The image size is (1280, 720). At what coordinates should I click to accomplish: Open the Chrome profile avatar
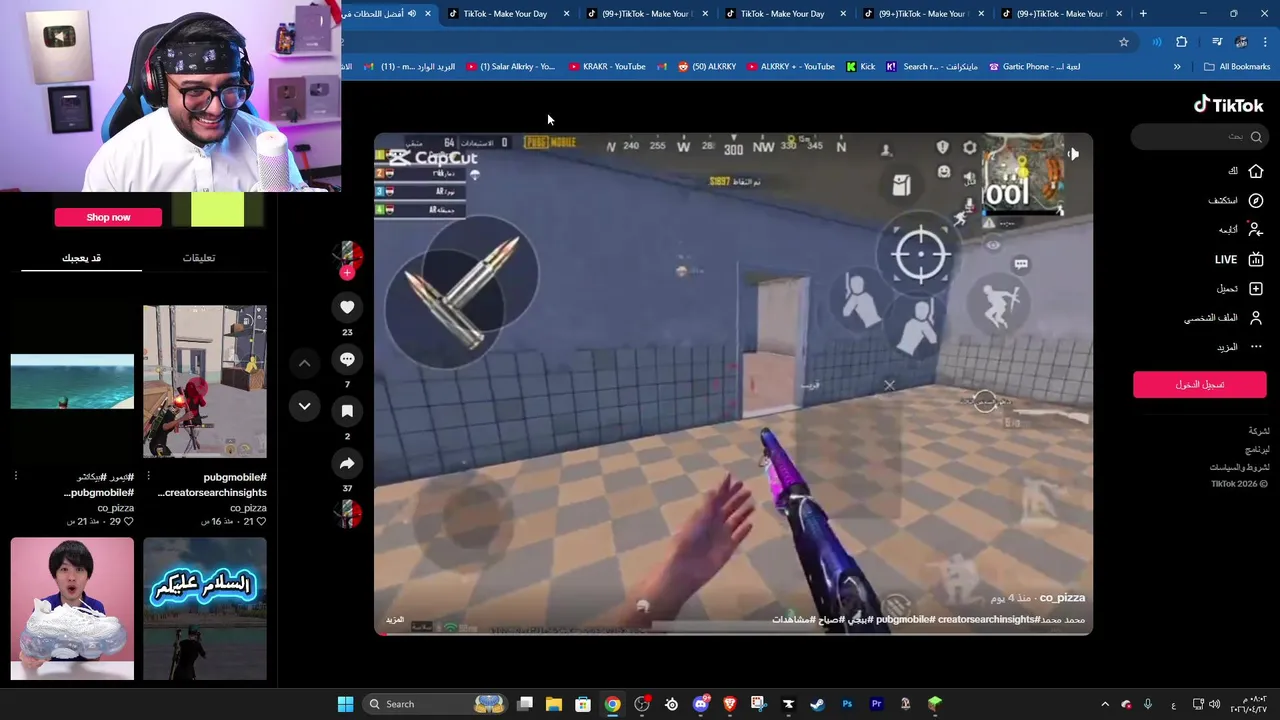pos(1241,42)
